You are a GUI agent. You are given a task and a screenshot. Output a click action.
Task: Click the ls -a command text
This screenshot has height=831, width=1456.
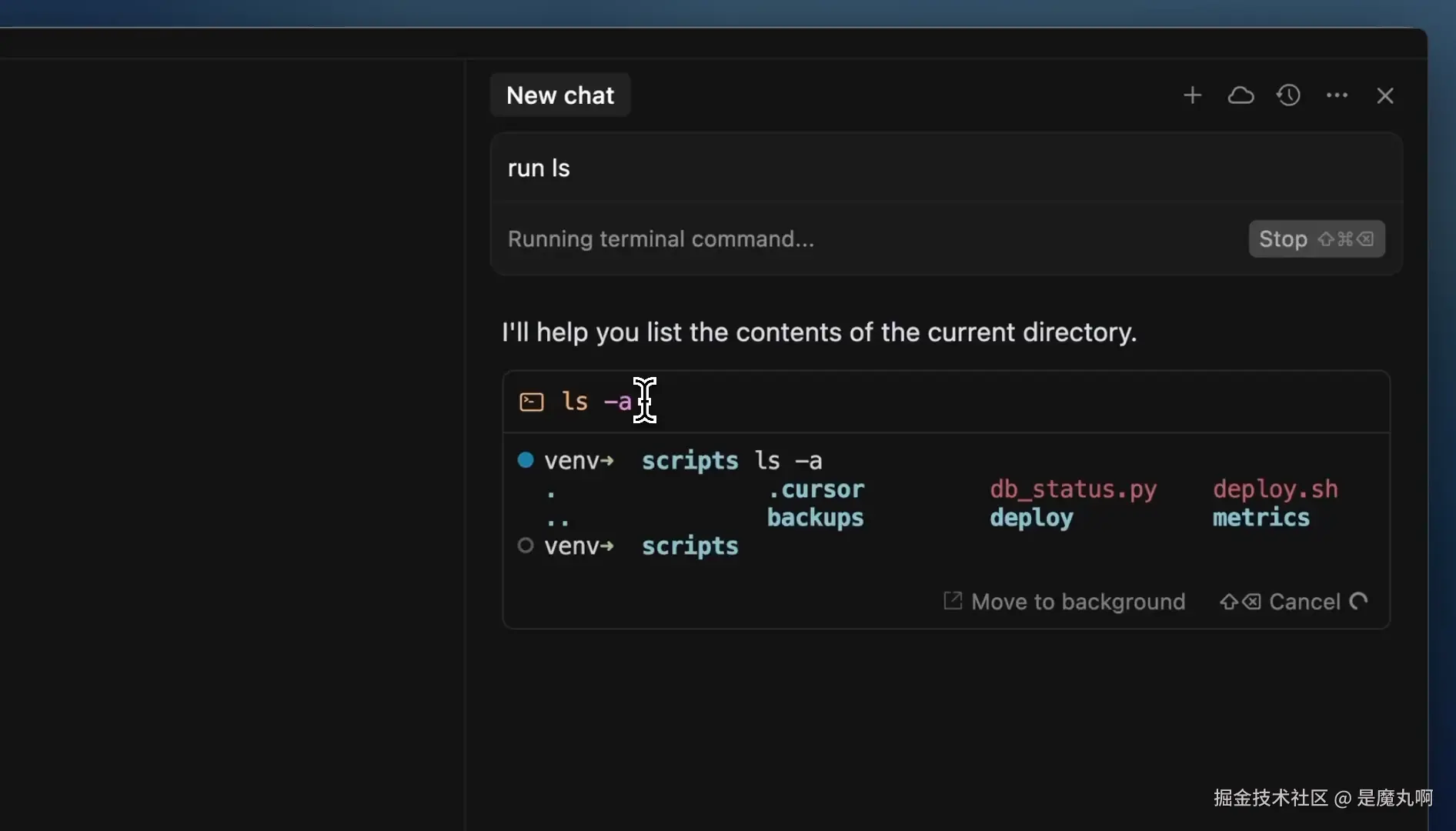pos(596,401)
